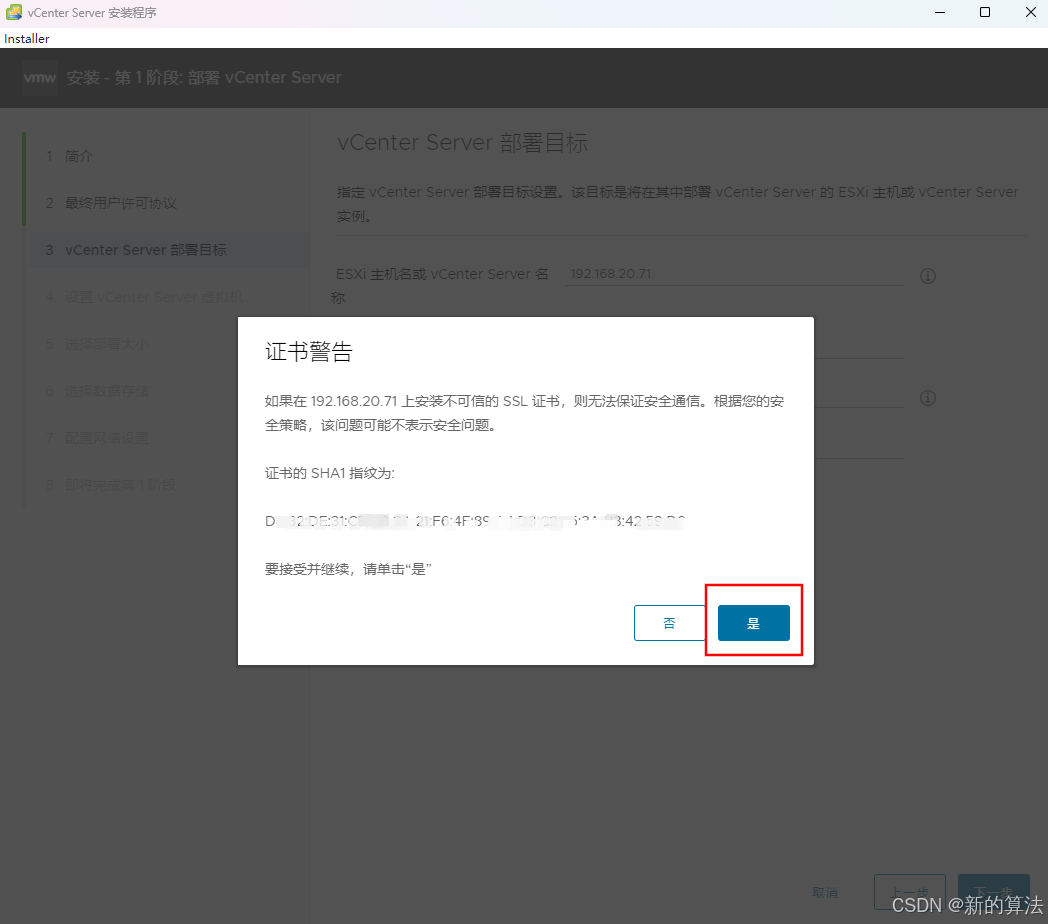Image resolution: width=1048 pixels, height=924 pixels.
Task: Select step 3 vCenter Server 部署目标
Action: tap(169, 249)
